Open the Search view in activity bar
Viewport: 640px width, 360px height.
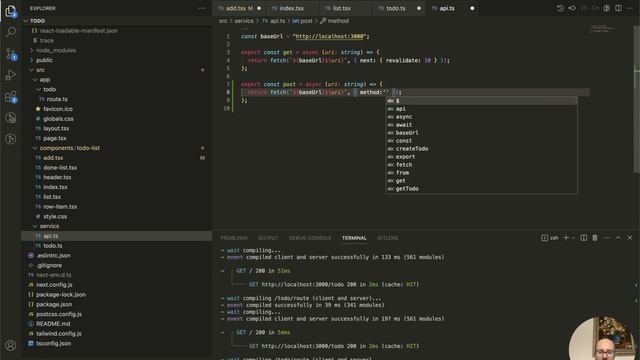[x=11, y=32]
